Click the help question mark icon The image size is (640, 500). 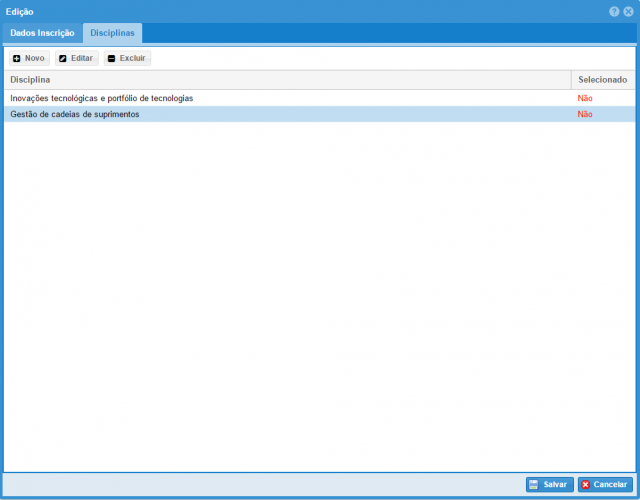click(614, 11)
